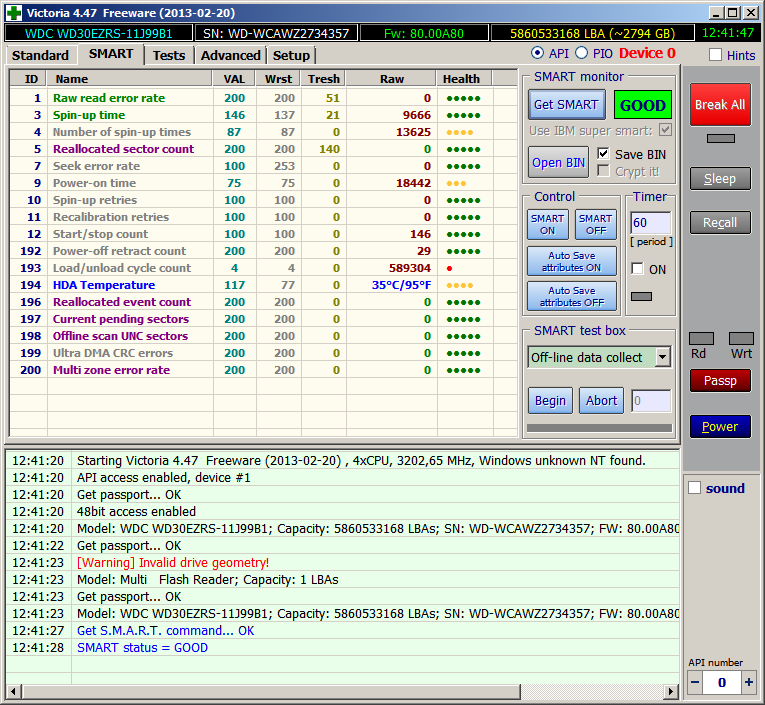Select the PIO radio button

pyautogui.click(x=581, y=53)
